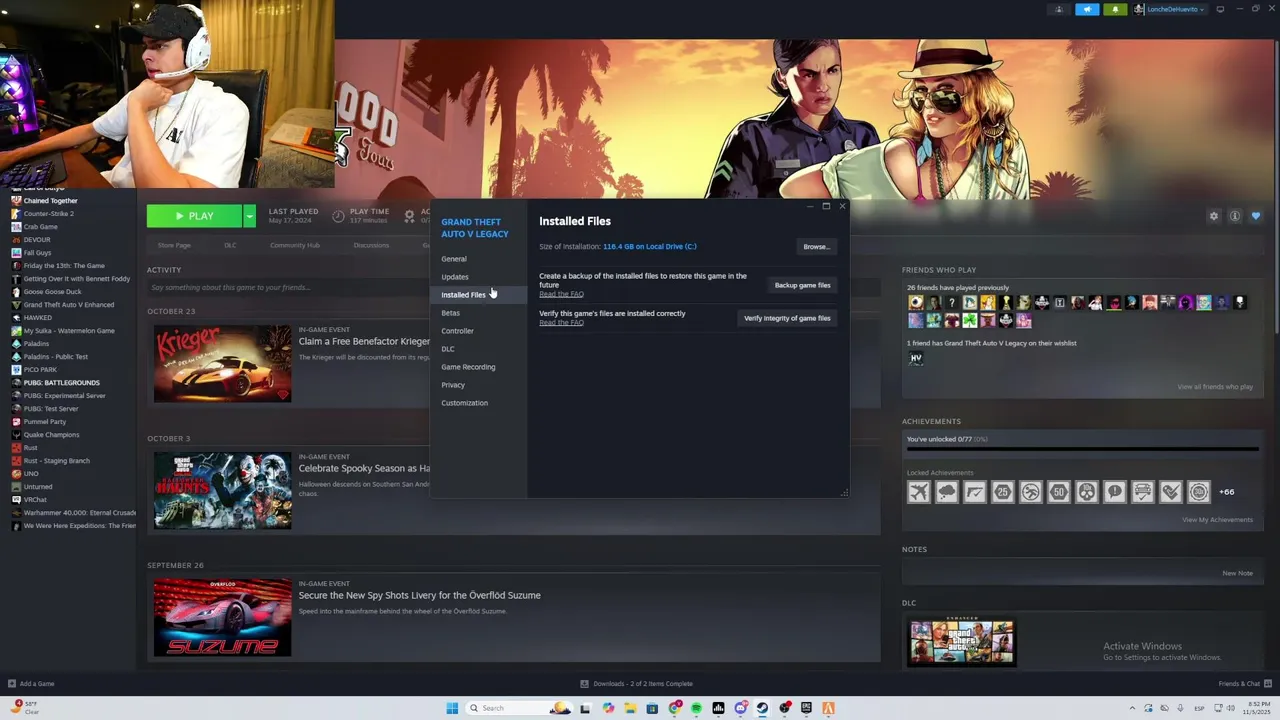Open Read the FAQ link under verify
The width and height of the screenshot is (1280, 720).
(x=561, y=322)
